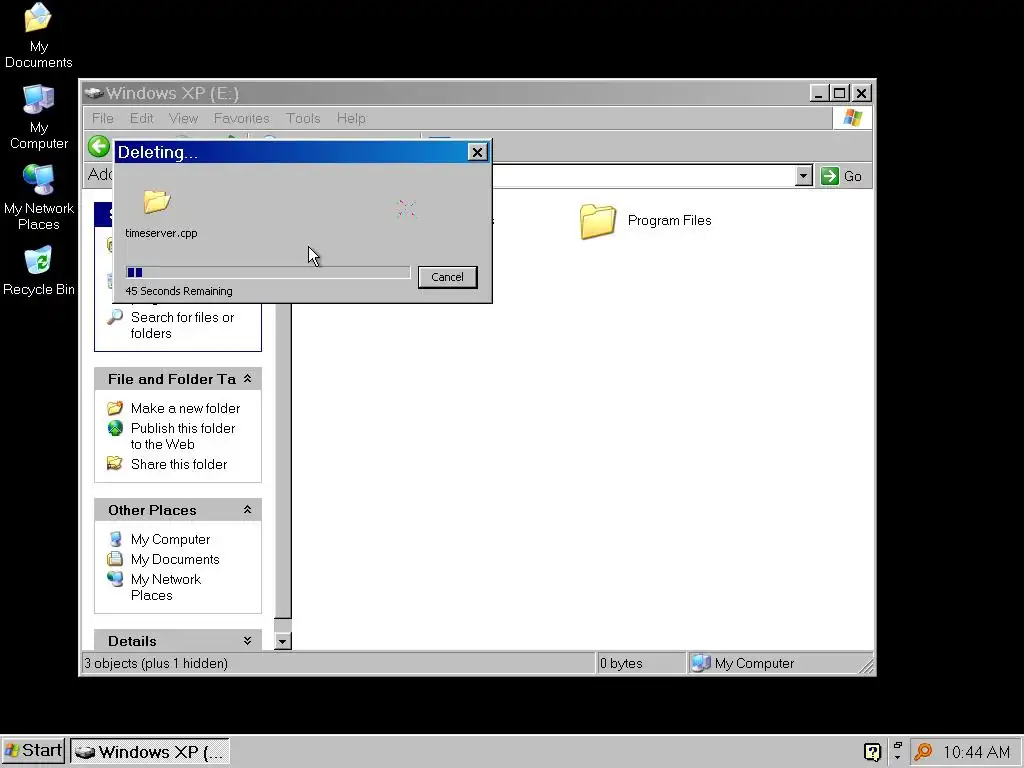Click the task pane scroll down arrow

282,641
